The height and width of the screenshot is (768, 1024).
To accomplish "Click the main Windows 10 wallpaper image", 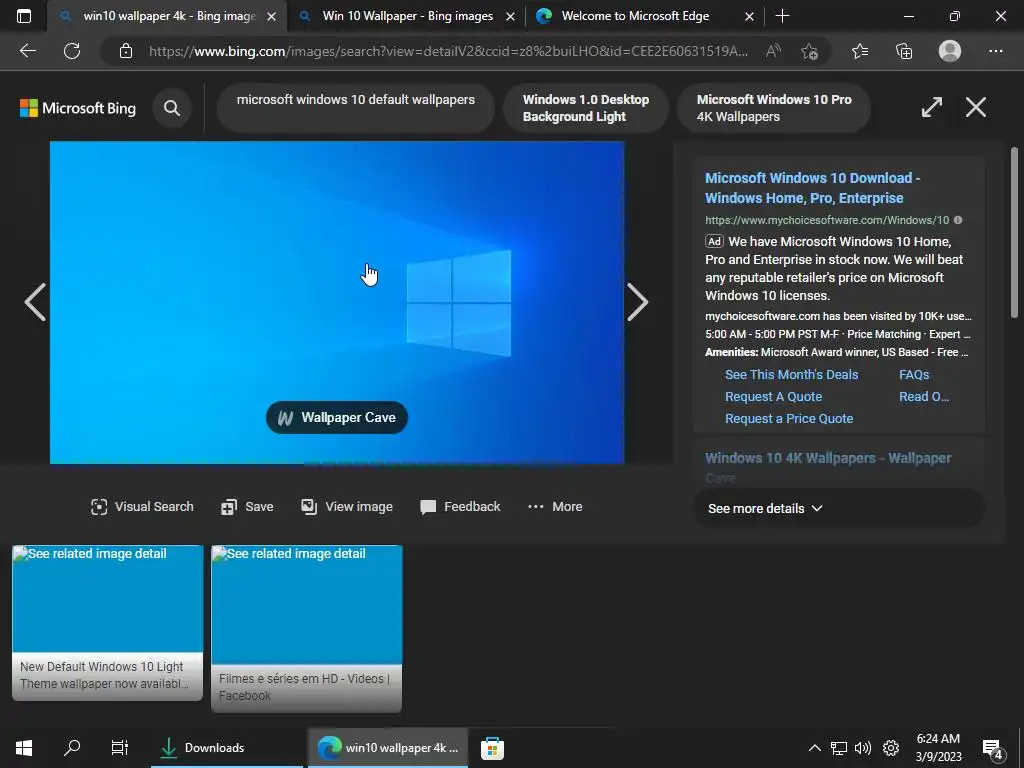I will (337, 302).
